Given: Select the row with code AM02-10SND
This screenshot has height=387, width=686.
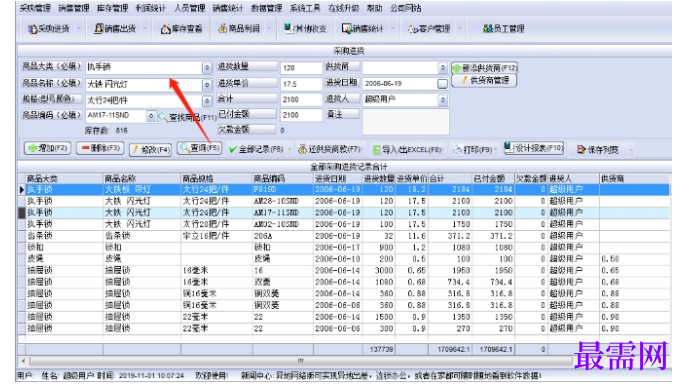Looking at the screenshot, I should [x=343, y=224].
